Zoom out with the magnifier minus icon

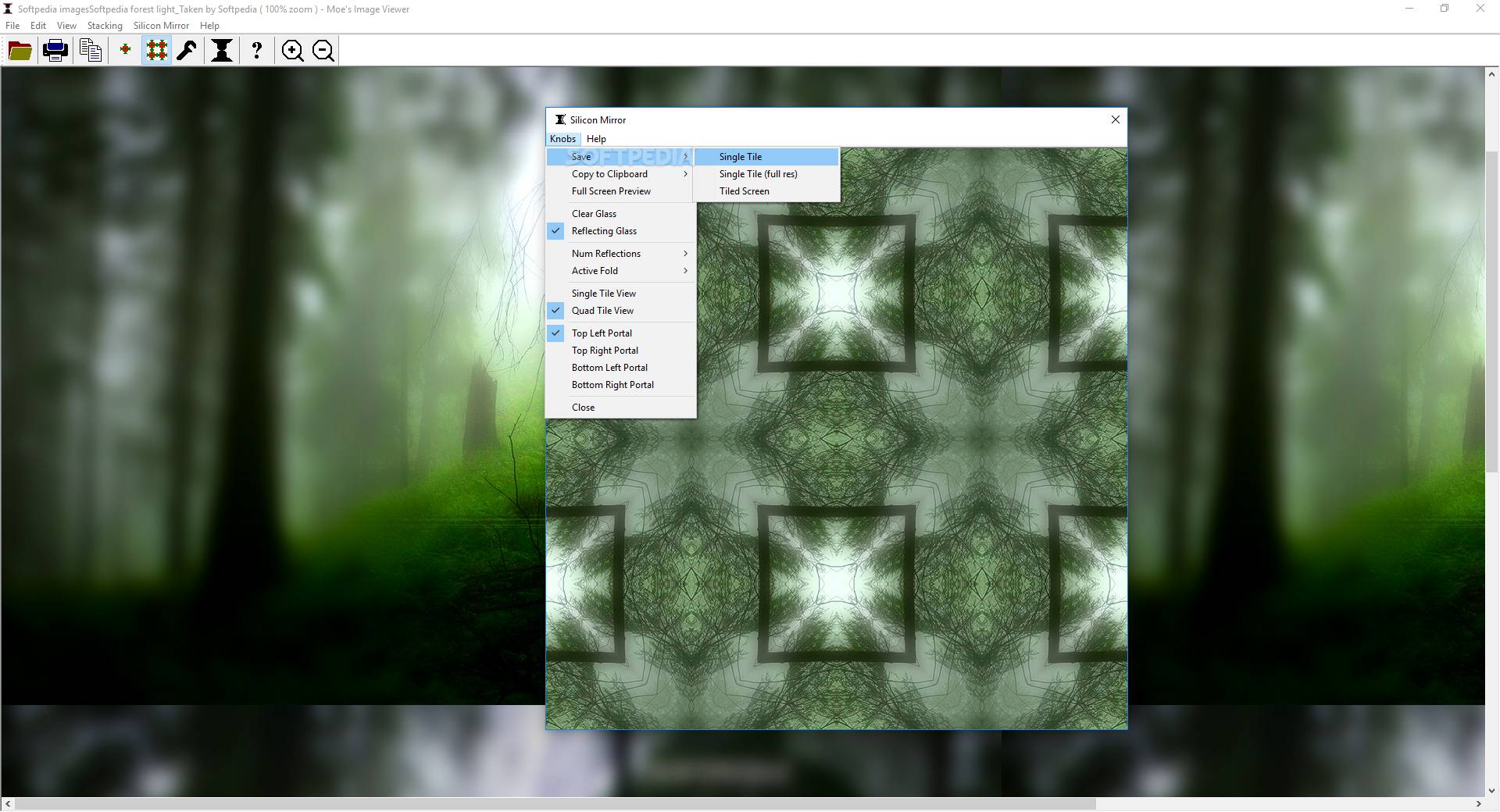(323, 51)
